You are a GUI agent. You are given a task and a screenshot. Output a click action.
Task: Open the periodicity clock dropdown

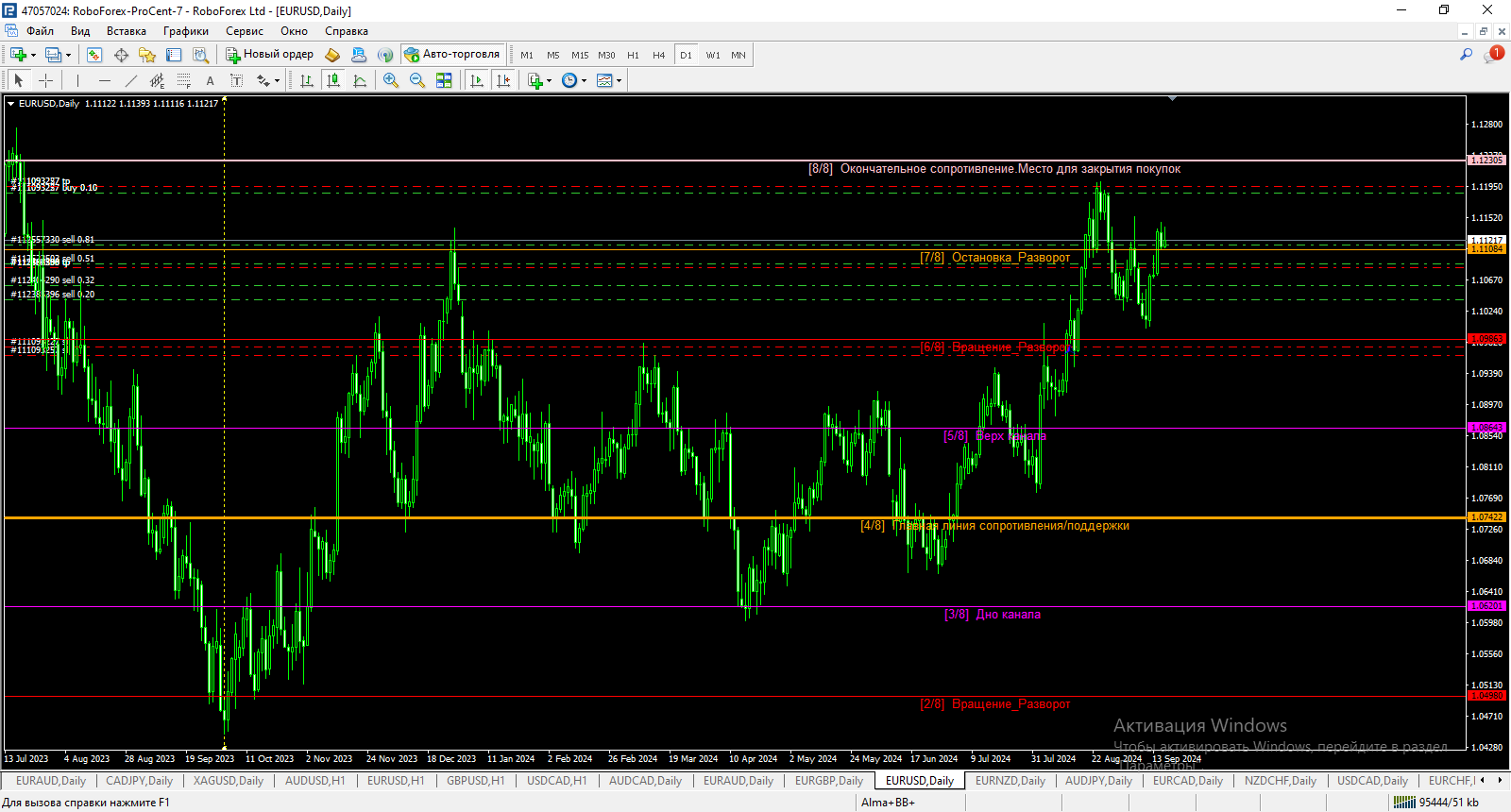coord(585,81)
